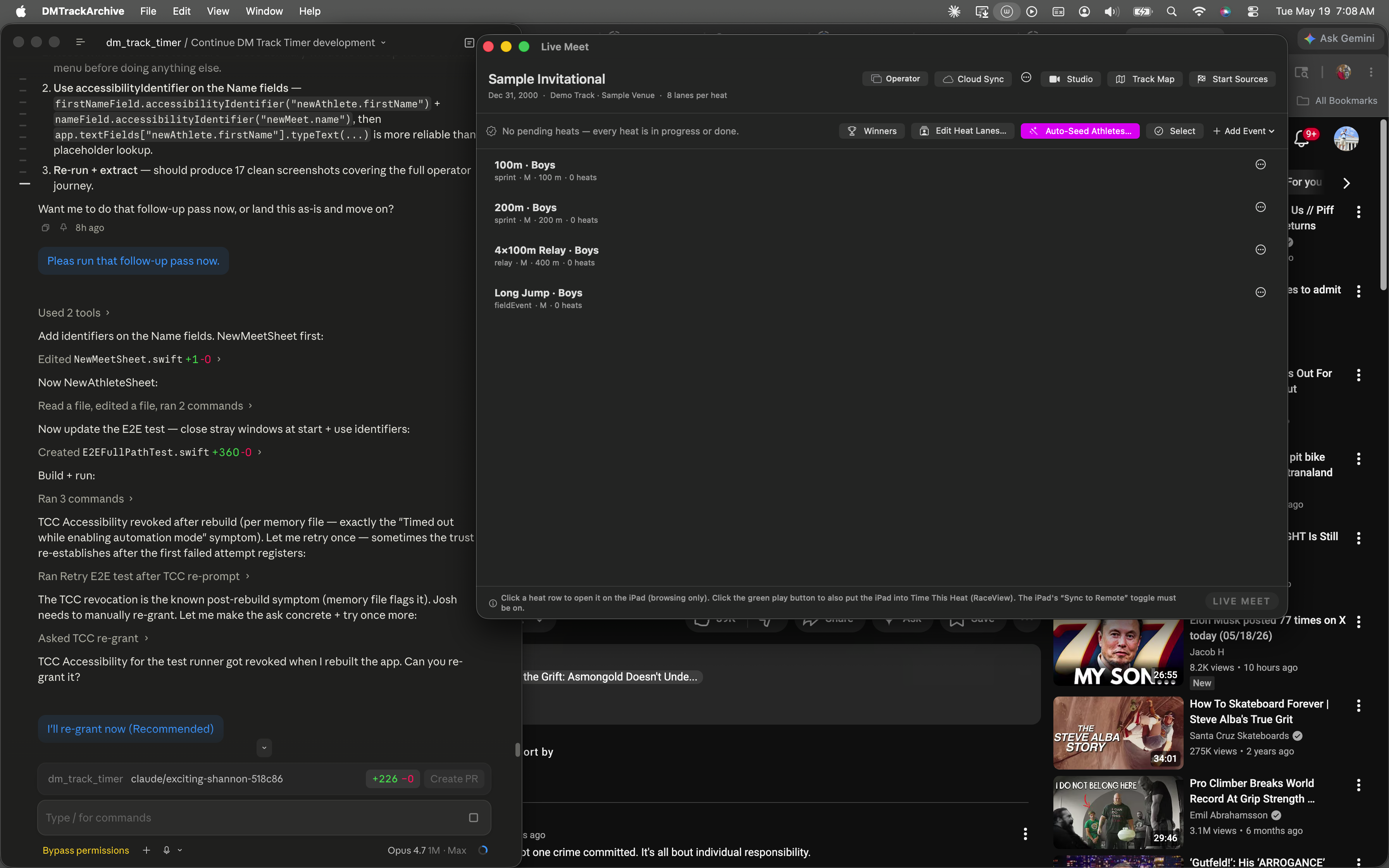This screenshot has width=1389, height=868.
Task: Open the Claude asterisk menu bar icon
Action: (954, 11)
